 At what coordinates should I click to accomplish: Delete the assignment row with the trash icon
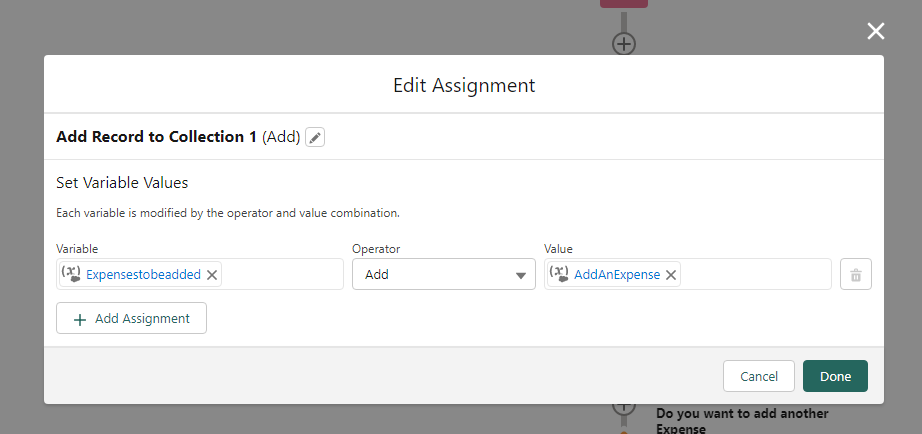pyautogui.click(x=856, y=275)
